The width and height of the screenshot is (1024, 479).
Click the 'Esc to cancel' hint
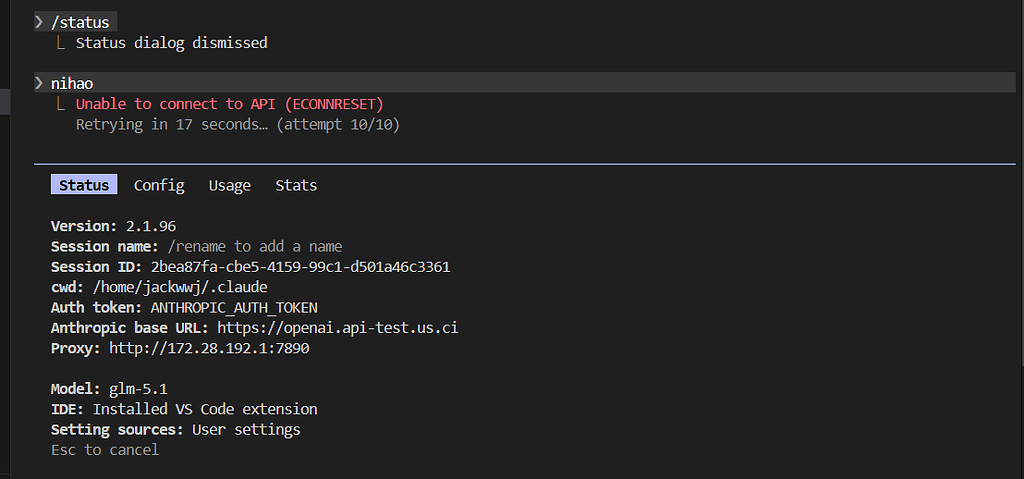pos(105,450)
